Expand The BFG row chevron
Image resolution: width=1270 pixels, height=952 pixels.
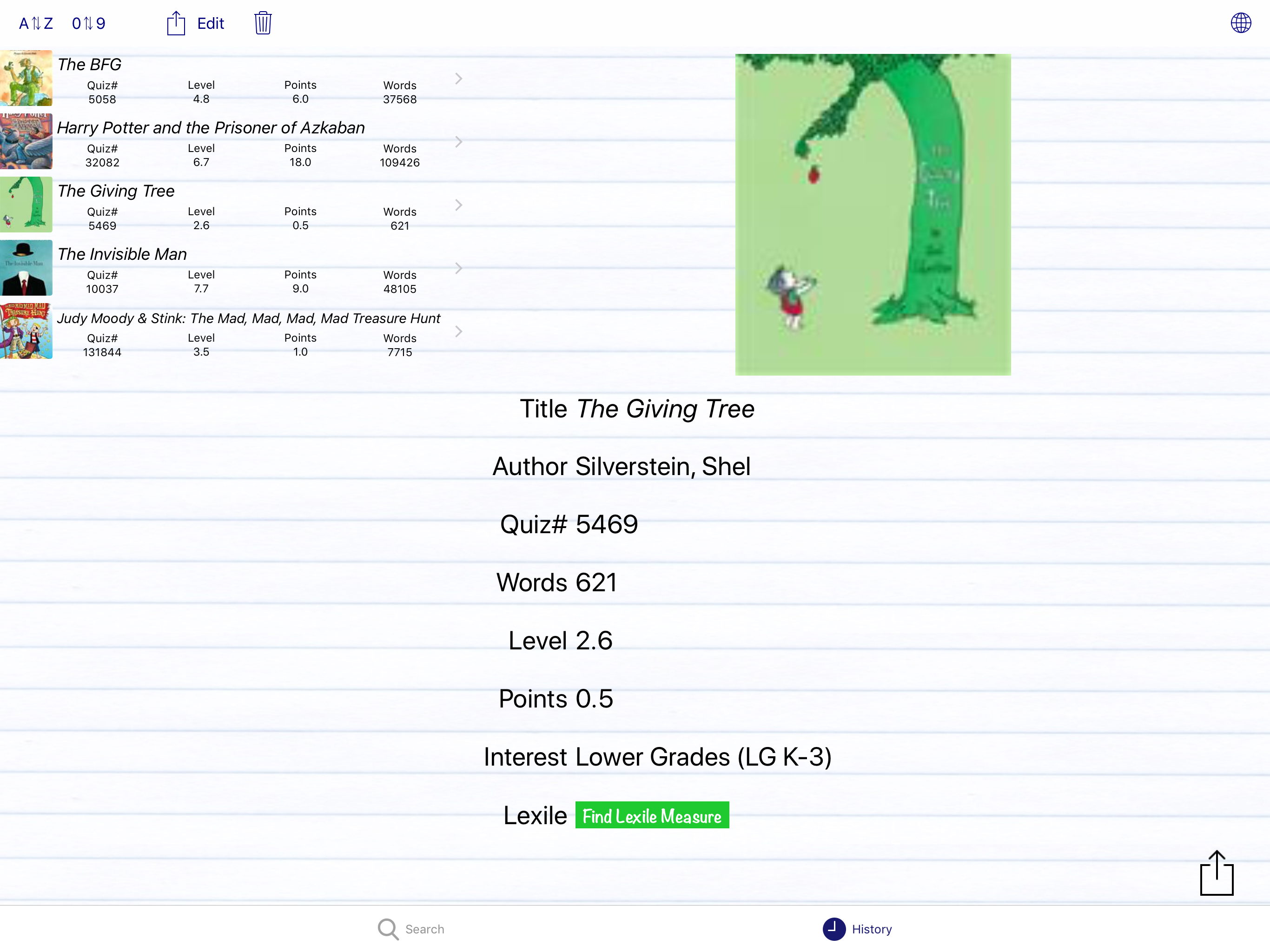tap(458, 79)
